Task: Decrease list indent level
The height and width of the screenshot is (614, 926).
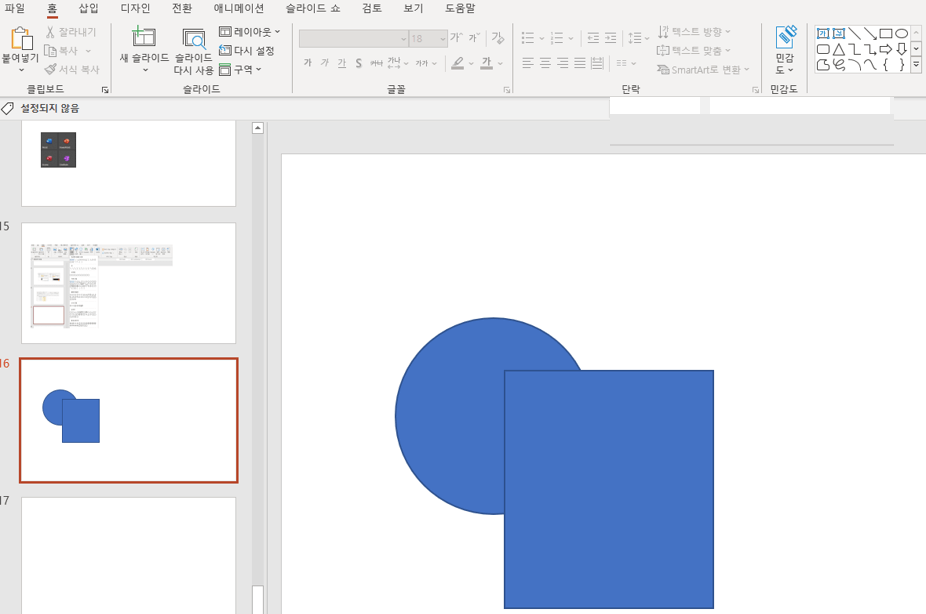Action: (593, 38)
